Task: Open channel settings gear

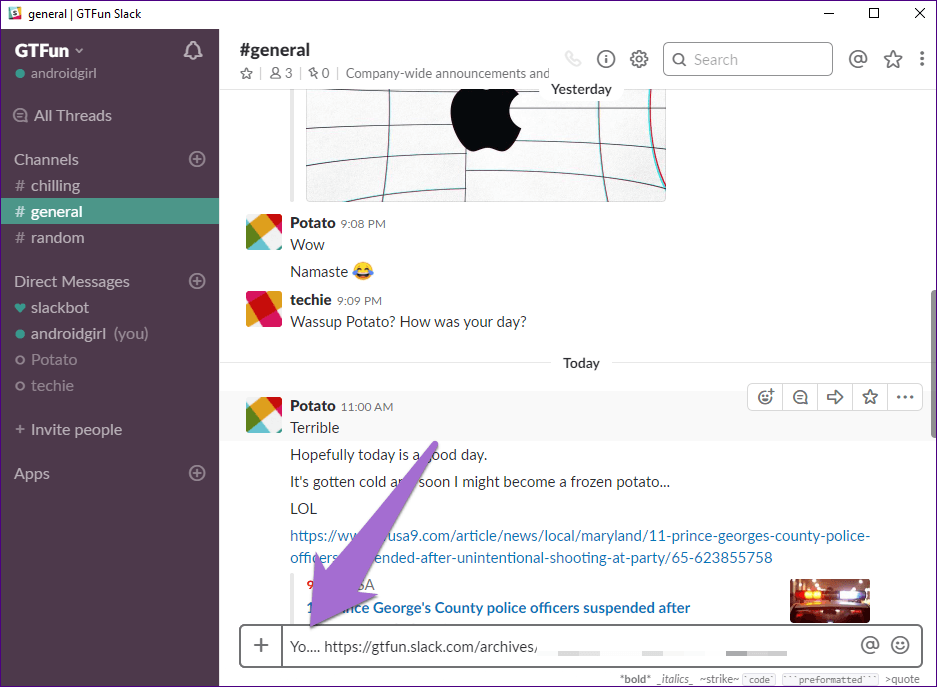Action: pyautogui.click(x=639, y=59)
